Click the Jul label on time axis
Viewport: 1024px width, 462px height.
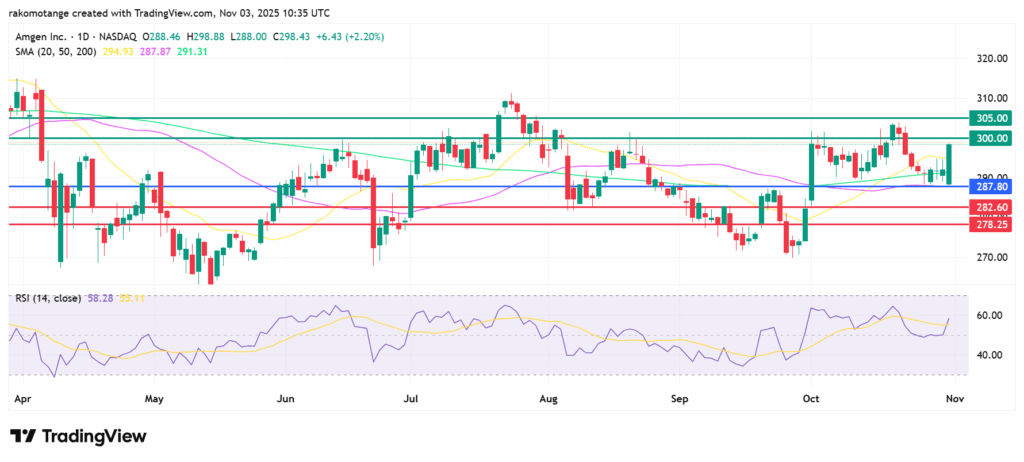click(x=410, y=398)
